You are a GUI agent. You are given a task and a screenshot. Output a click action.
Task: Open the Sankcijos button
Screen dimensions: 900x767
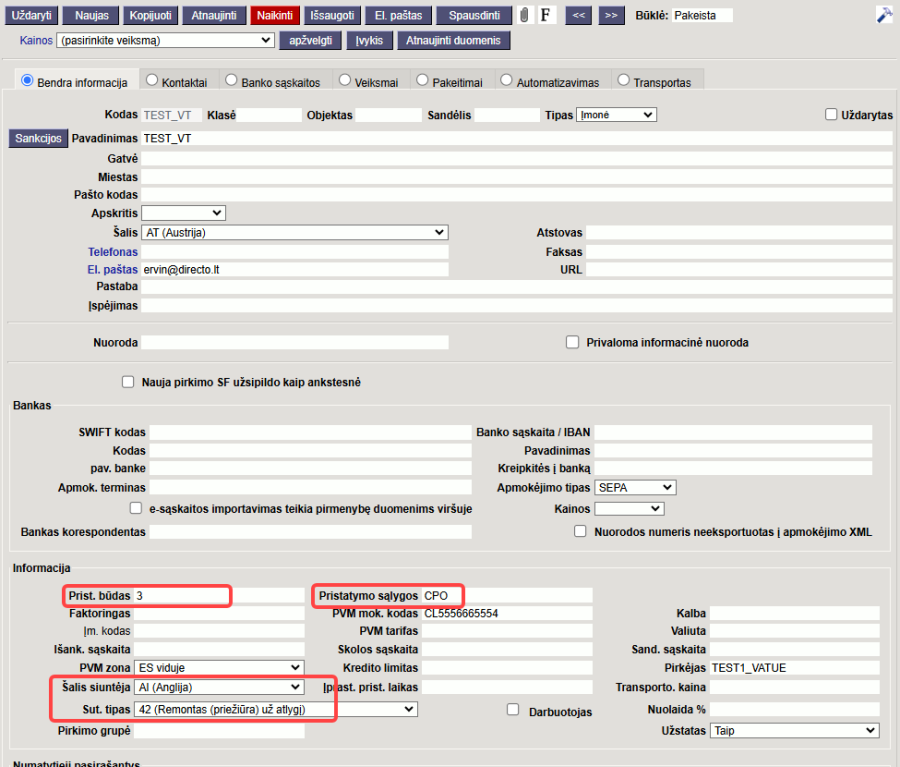pyautogui.click(x=38, y=138)
